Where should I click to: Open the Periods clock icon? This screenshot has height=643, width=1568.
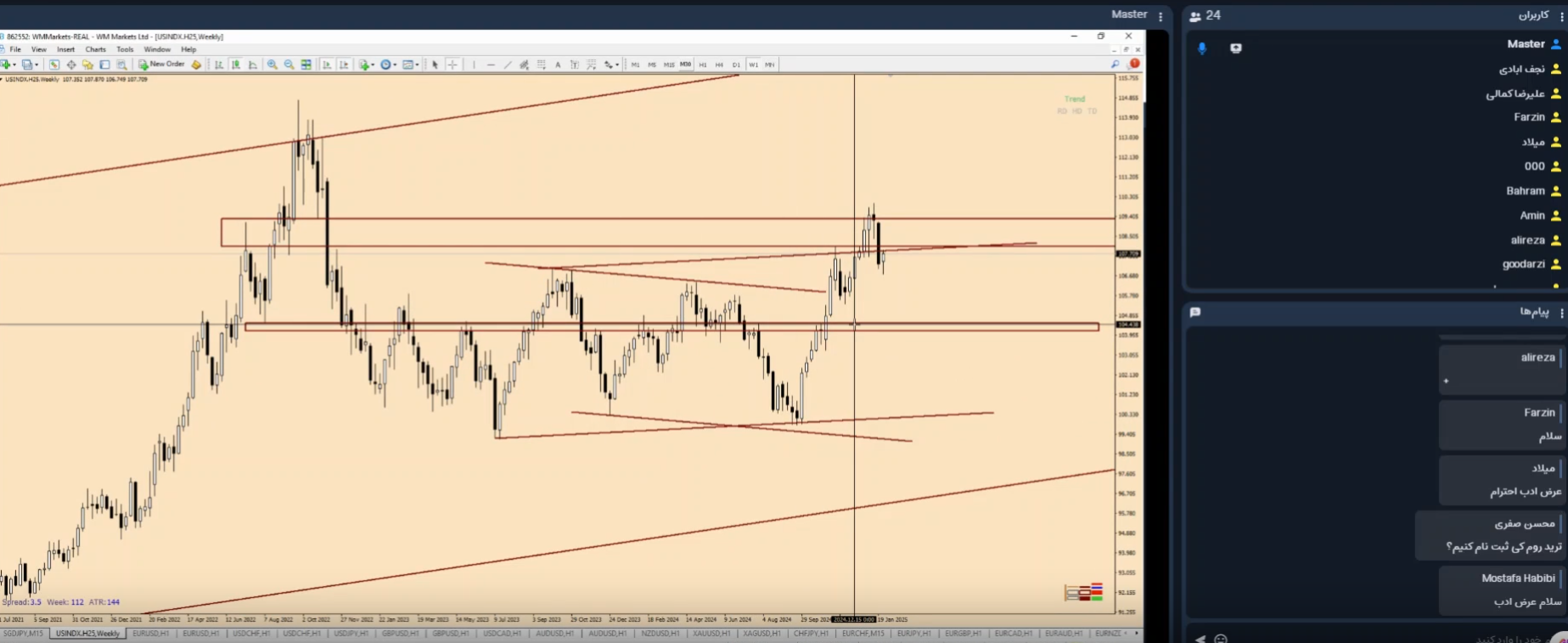[385, 65]
